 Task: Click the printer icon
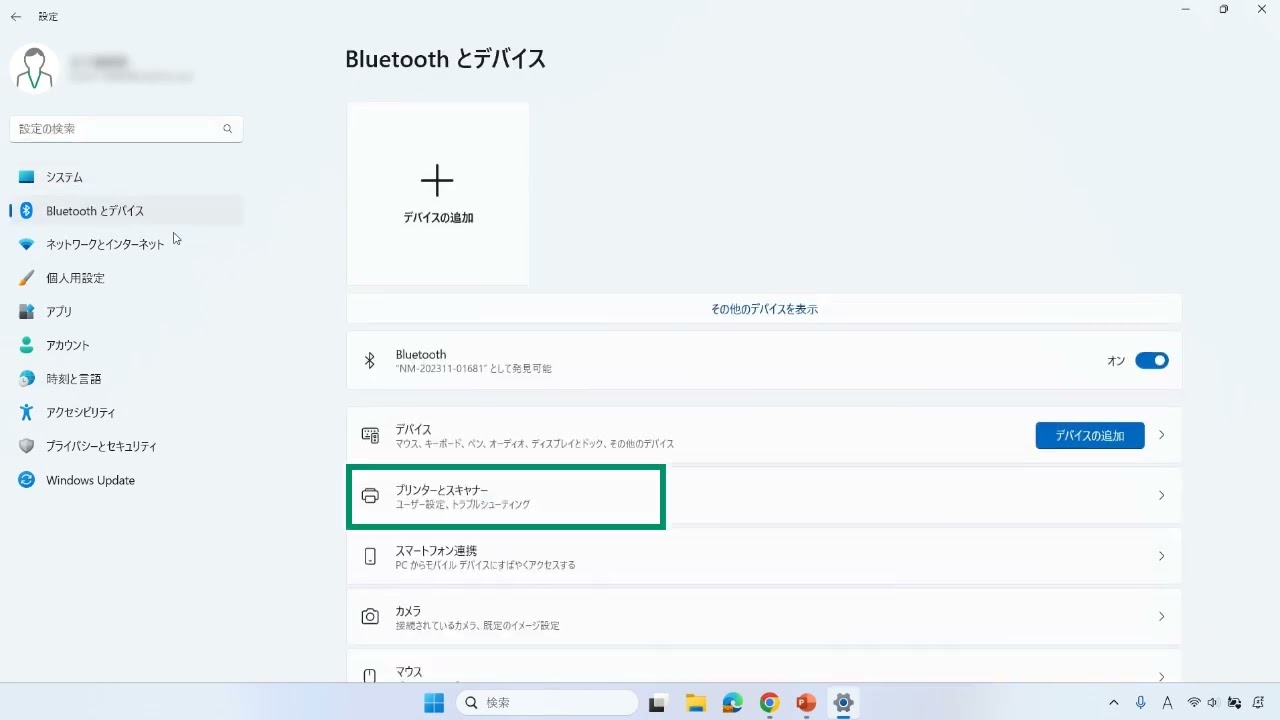pyautogui.click(x=370, y=496)
